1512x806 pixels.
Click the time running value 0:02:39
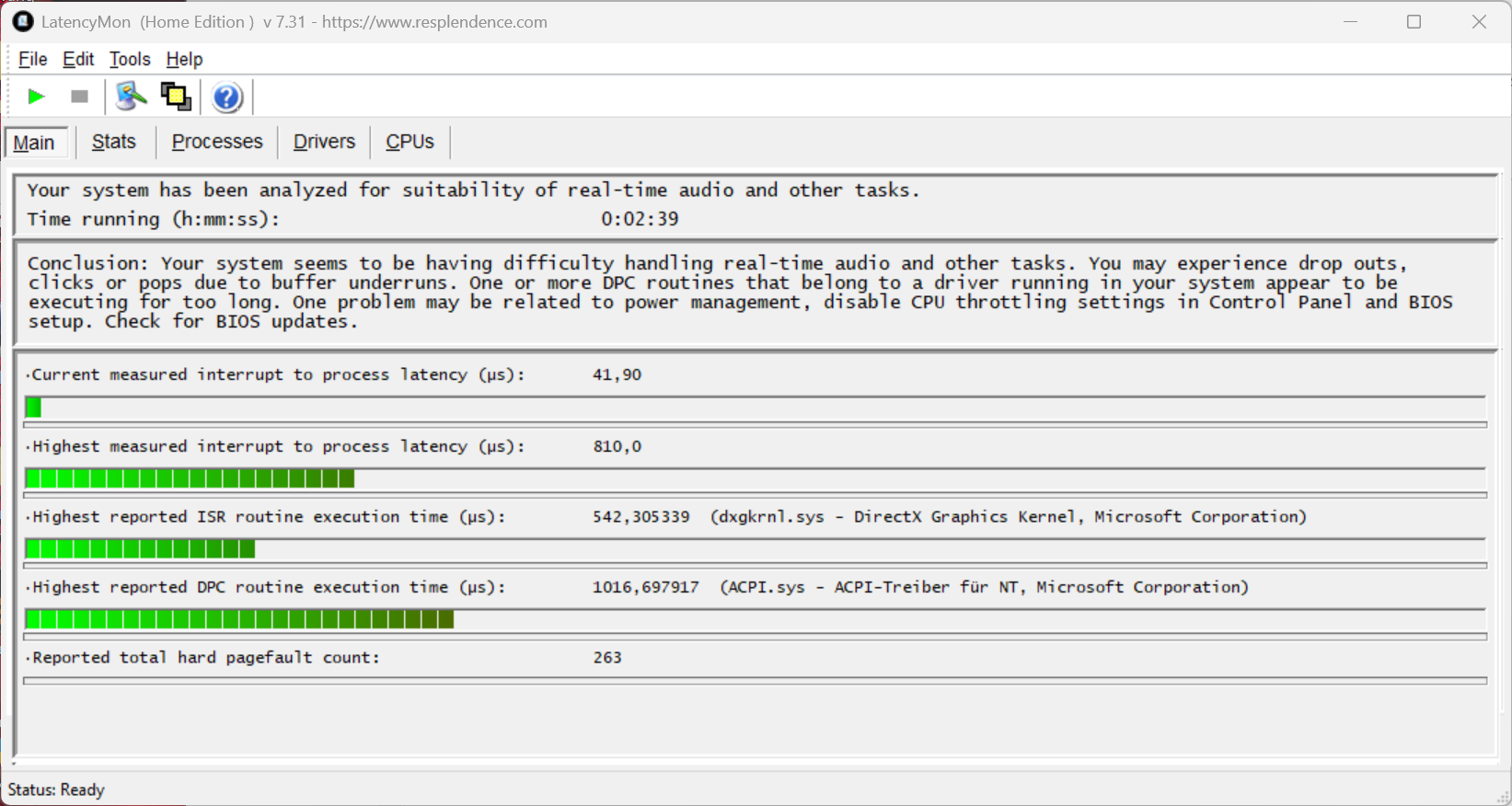coord(640,219)
